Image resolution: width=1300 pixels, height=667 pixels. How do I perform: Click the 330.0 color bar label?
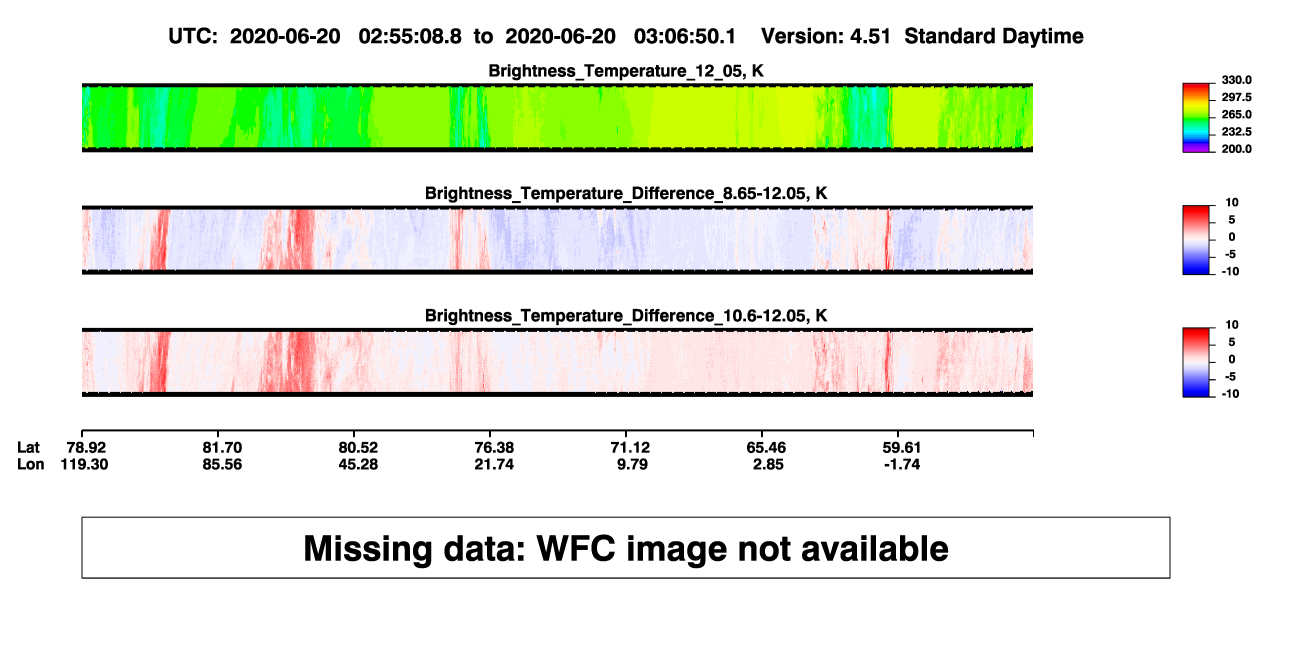(1239, 80)
